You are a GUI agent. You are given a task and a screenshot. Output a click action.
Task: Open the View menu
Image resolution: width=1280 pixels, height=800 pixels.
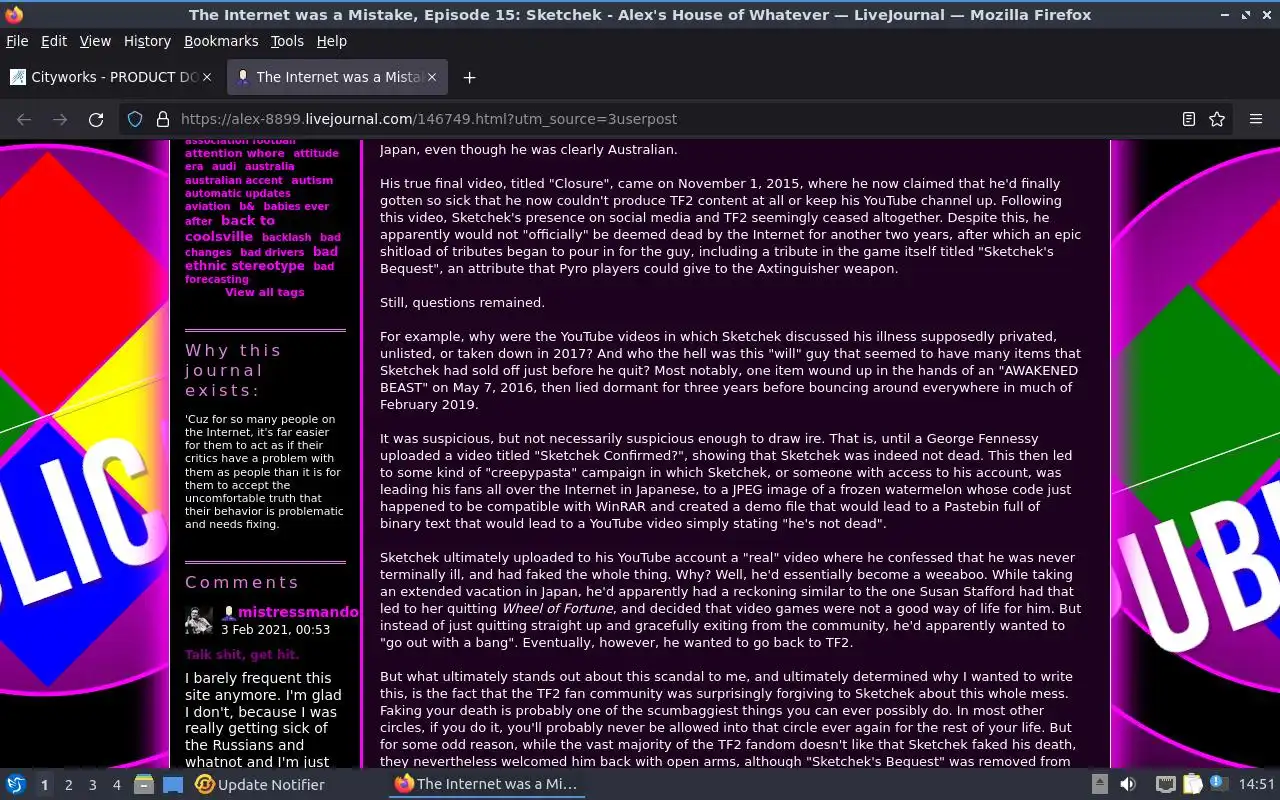tap(95, 41)
